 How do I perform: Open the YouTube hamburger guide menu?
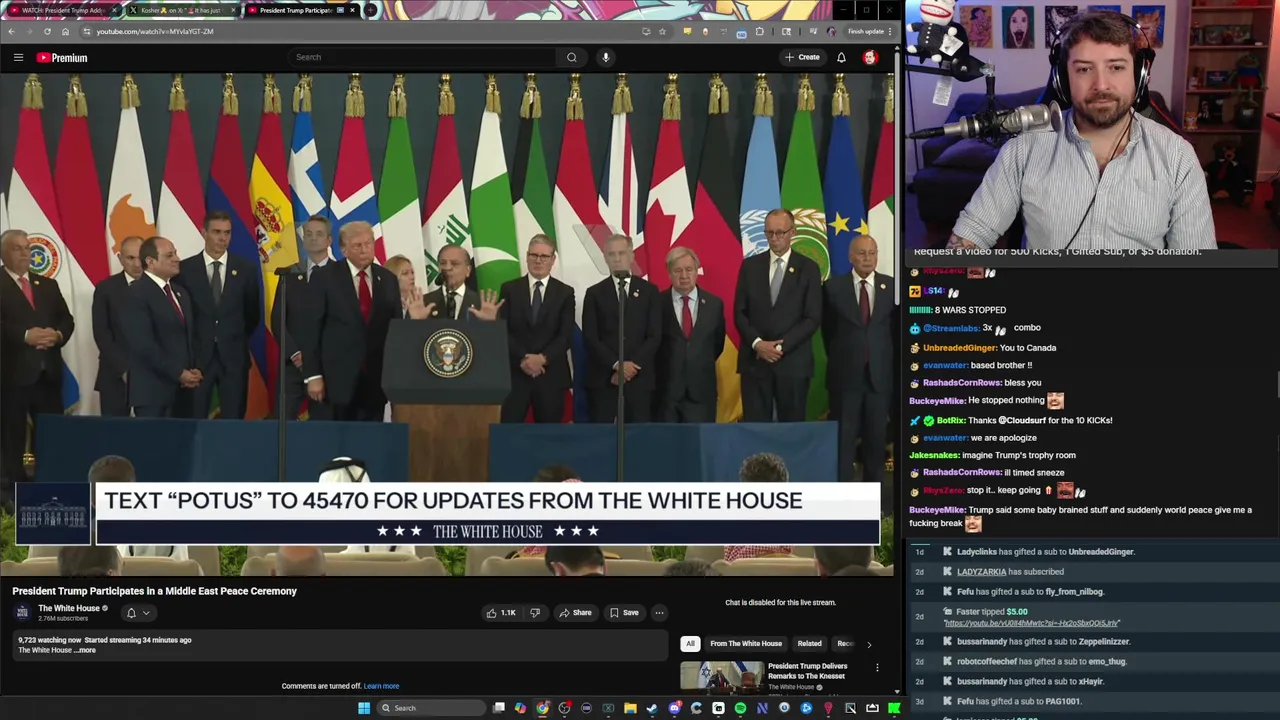click(18, 57)
